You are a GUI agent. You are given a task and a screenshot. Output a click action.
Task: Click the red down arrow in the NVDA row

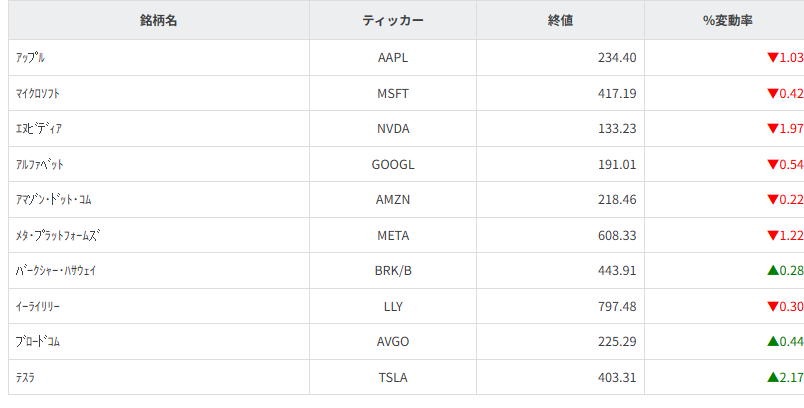coord(772,129)
